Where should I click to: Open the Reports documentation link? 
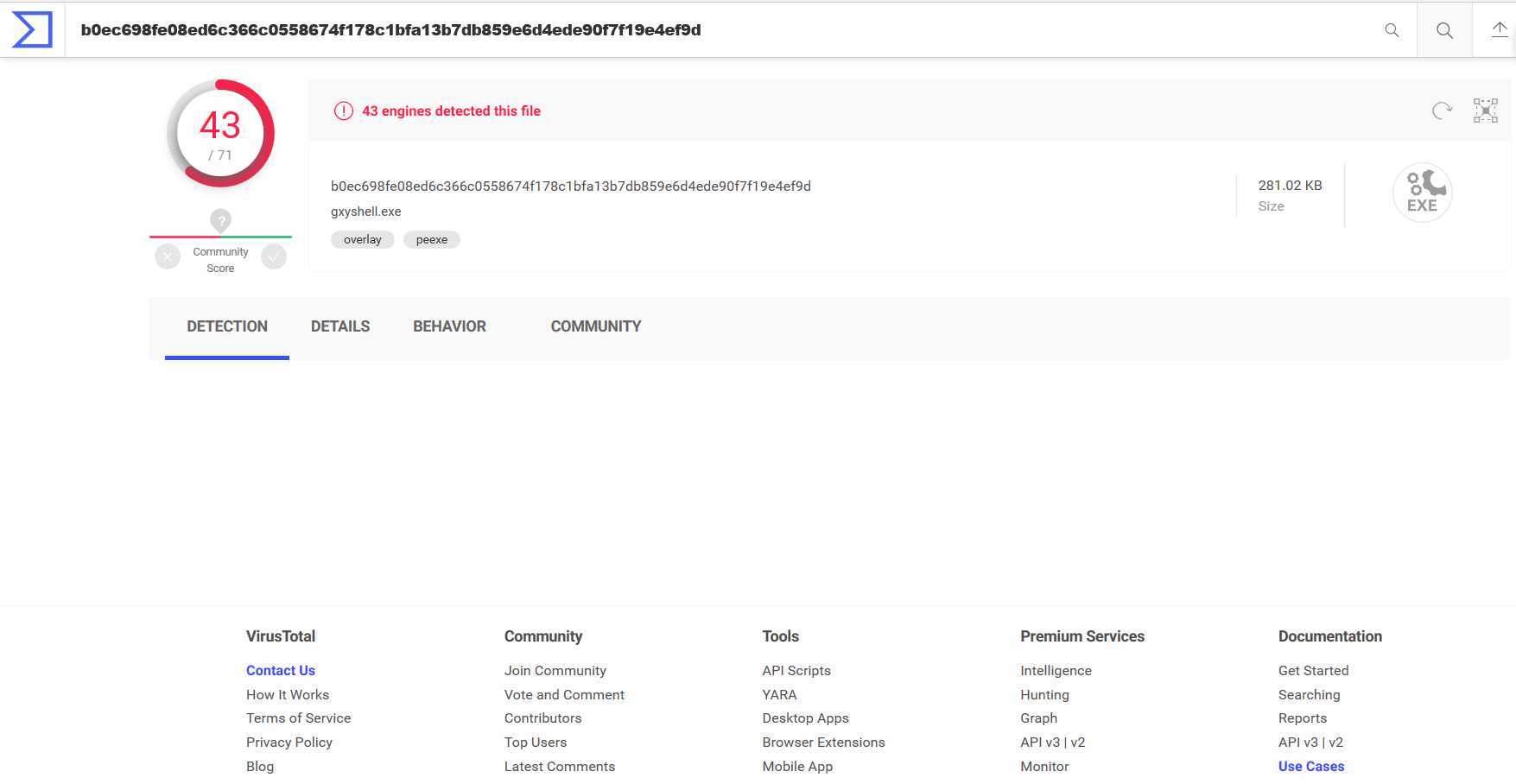tap(1303, 718)
